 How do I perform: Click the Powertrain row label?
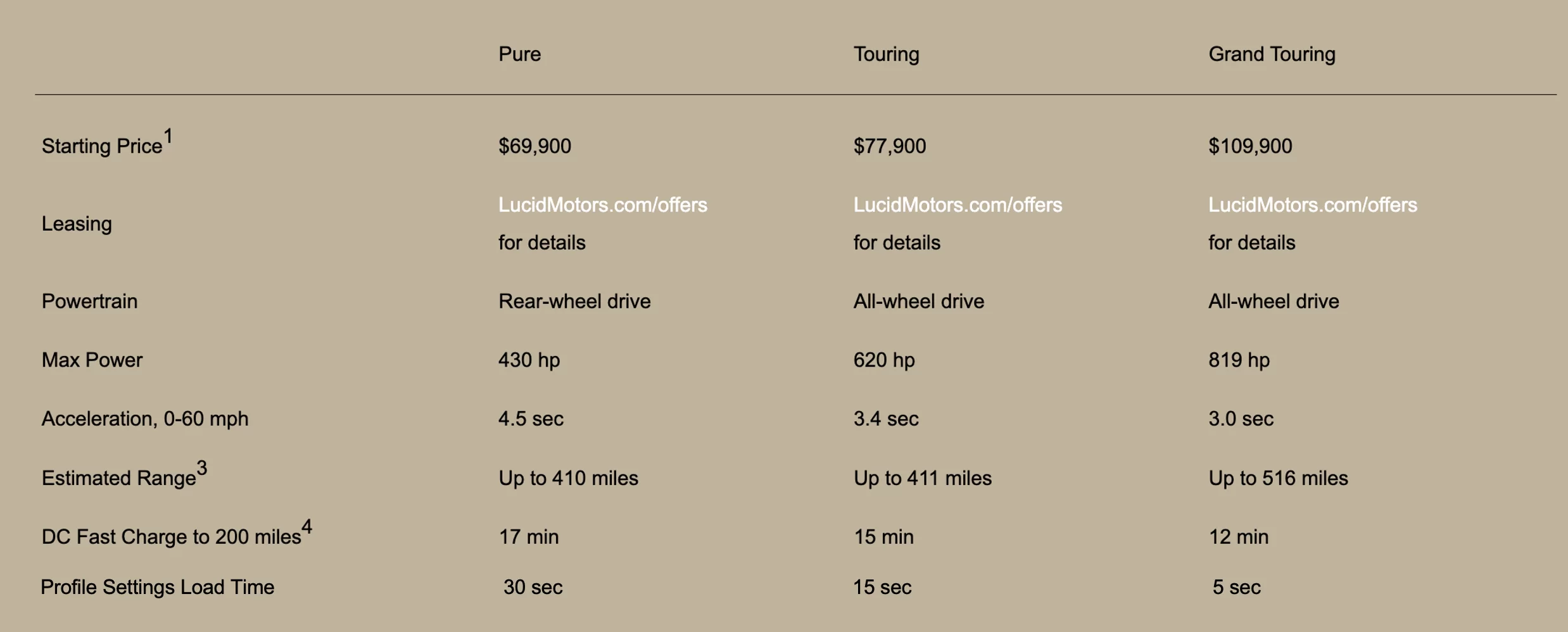tap(89, 301)
